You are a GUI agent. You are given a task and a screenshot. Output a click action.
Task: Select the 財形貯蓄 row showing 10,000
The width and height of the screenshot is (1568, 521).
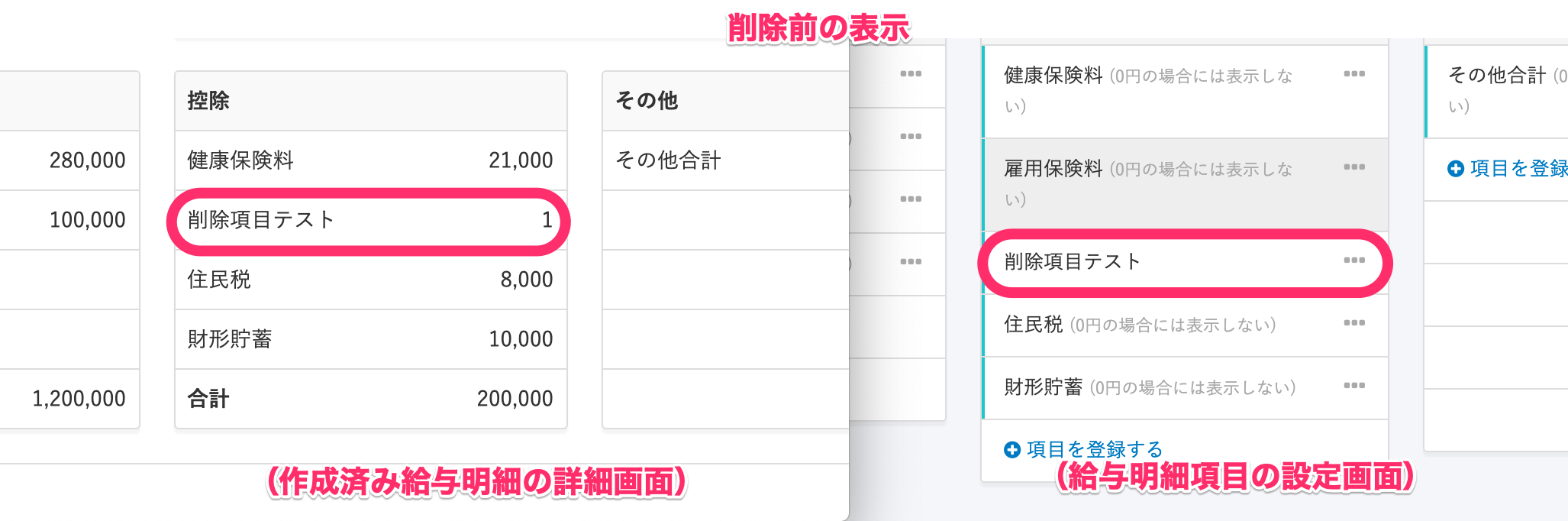click(371, 339)
